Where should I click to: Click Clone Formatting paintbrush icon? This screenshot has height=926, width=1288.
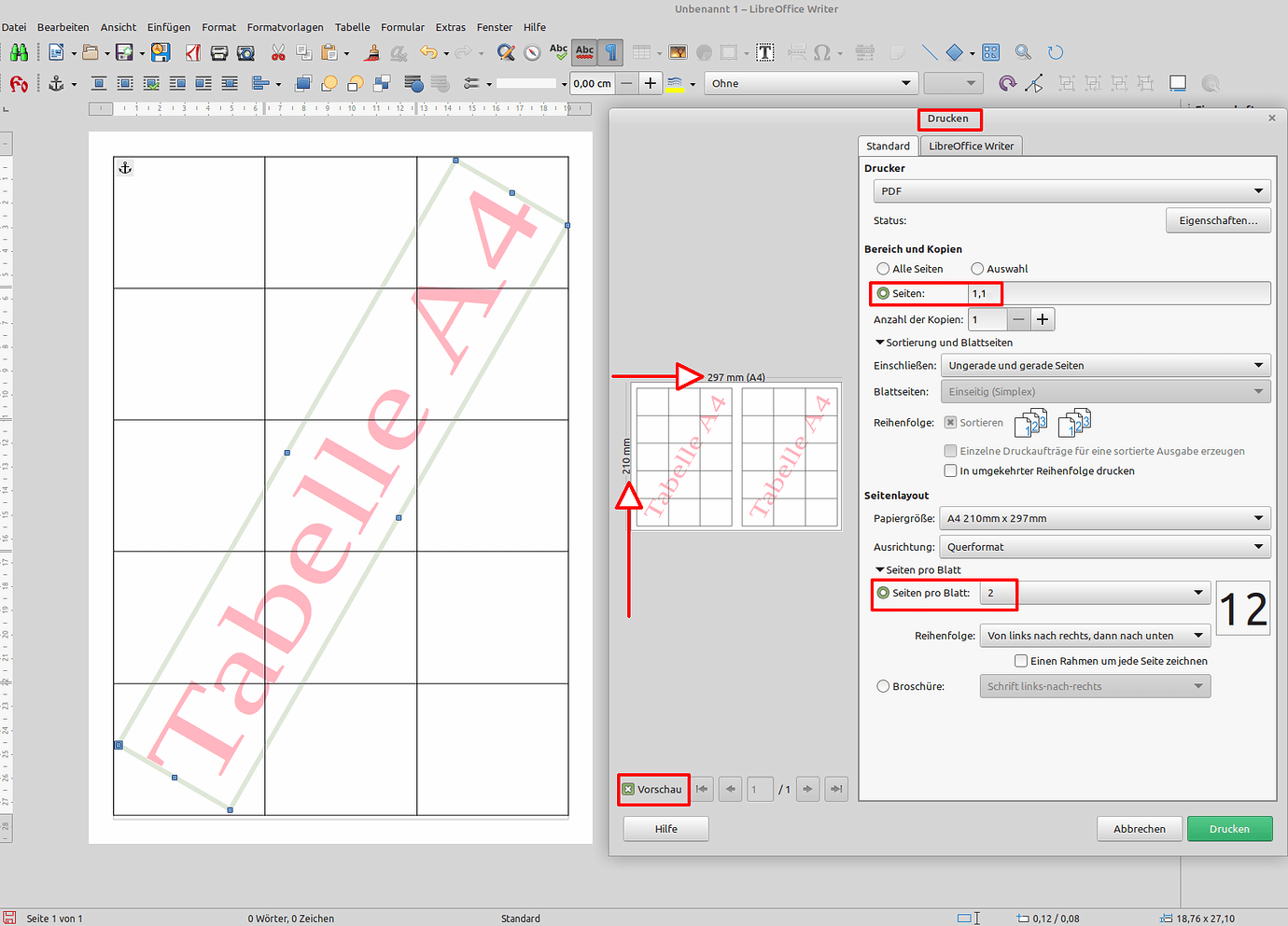tap(372, 52)
